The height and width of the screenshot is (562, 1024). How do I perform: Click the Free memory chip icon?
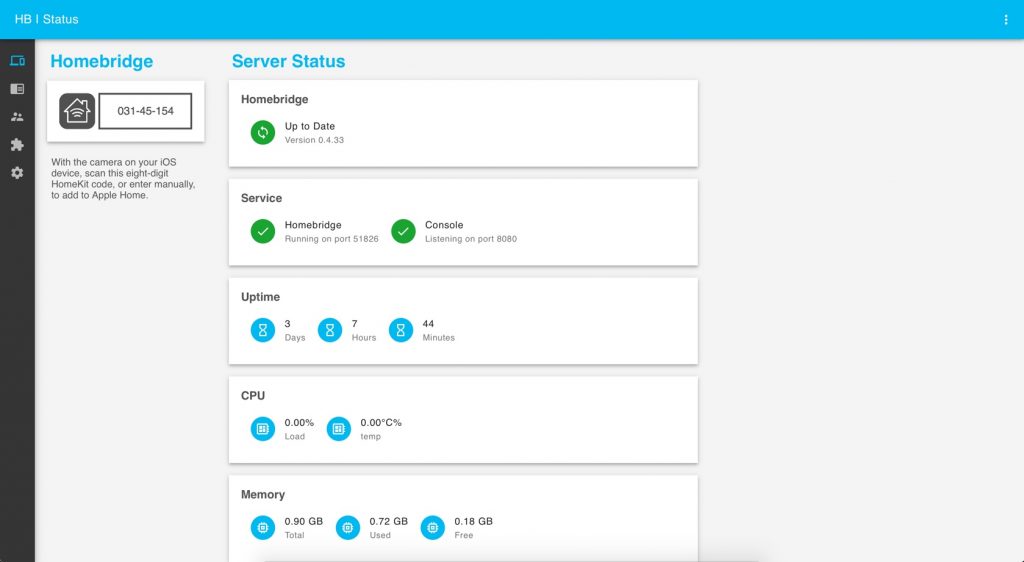432,527
